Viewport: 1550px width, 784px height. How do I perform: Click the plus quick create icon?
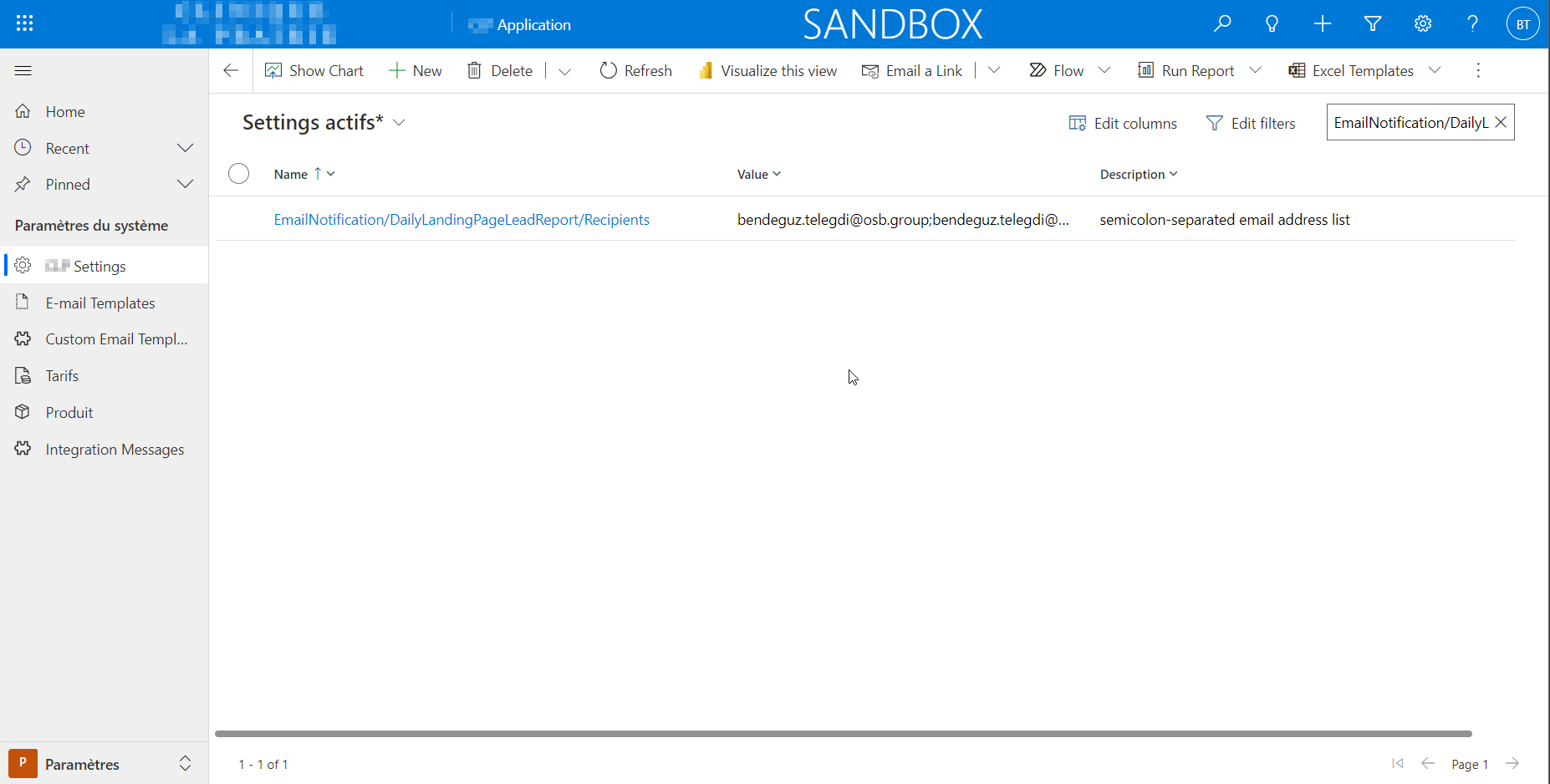coord(1322,23)
